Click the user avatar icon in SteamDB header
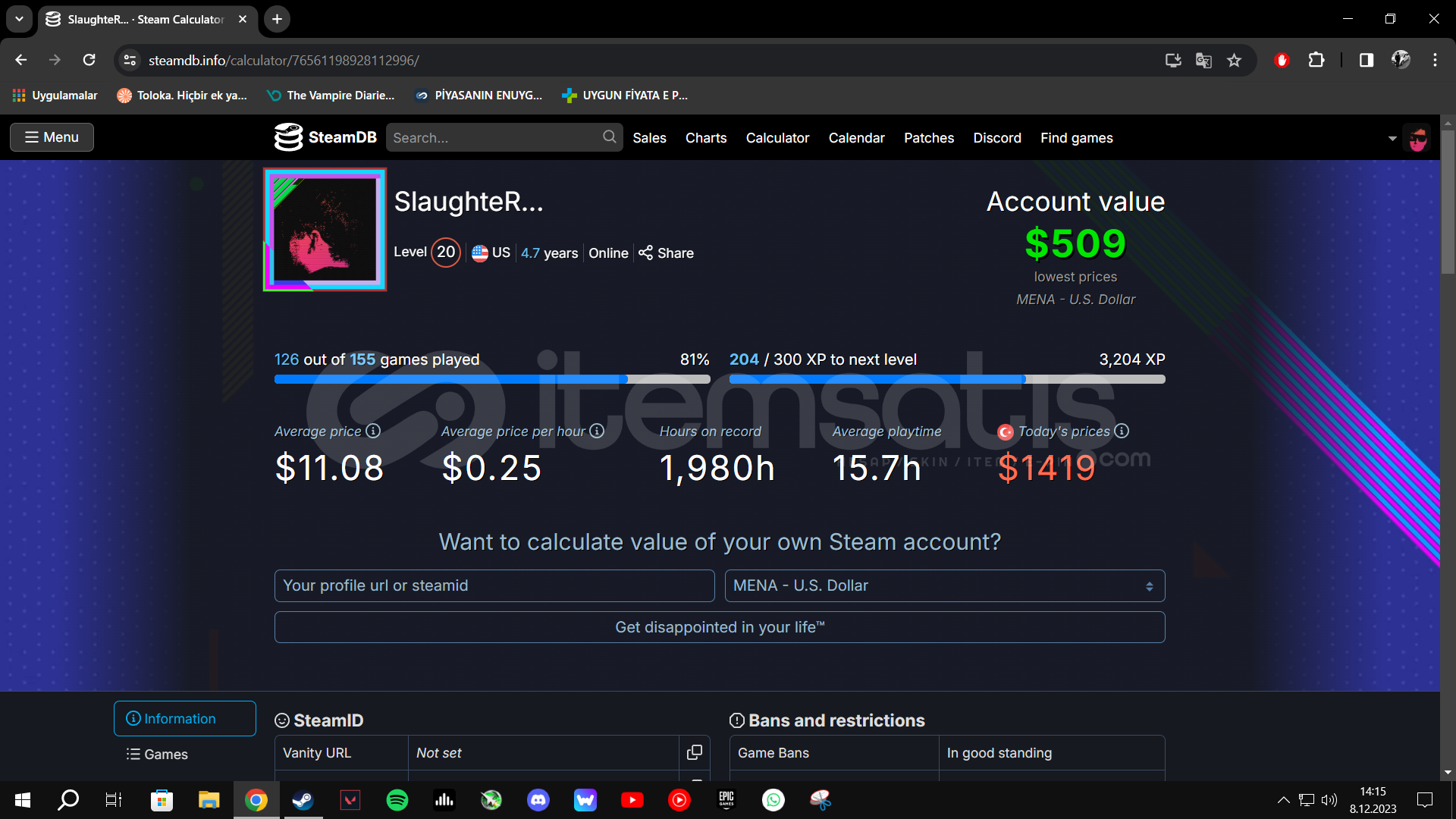Image resolution: width=1456 pixels, height=819 pixels. pos(1417,138)
